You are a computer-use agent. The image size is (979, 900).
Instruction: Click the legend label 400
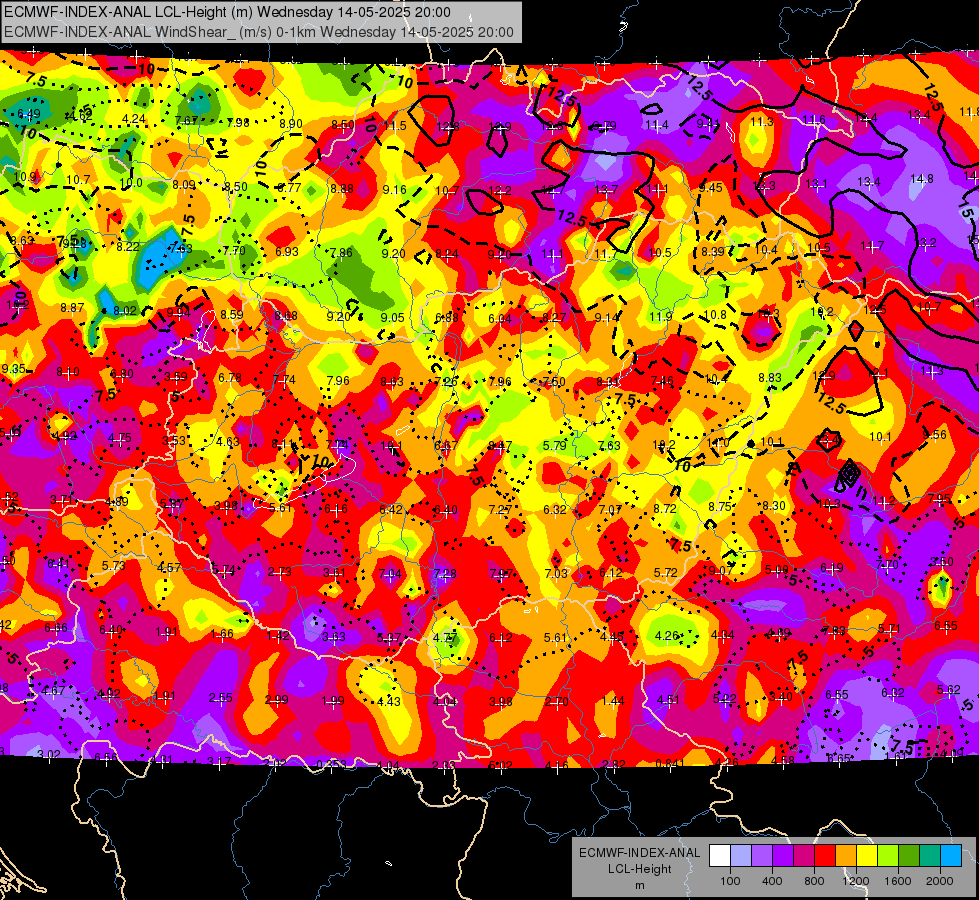coord(772,881)
